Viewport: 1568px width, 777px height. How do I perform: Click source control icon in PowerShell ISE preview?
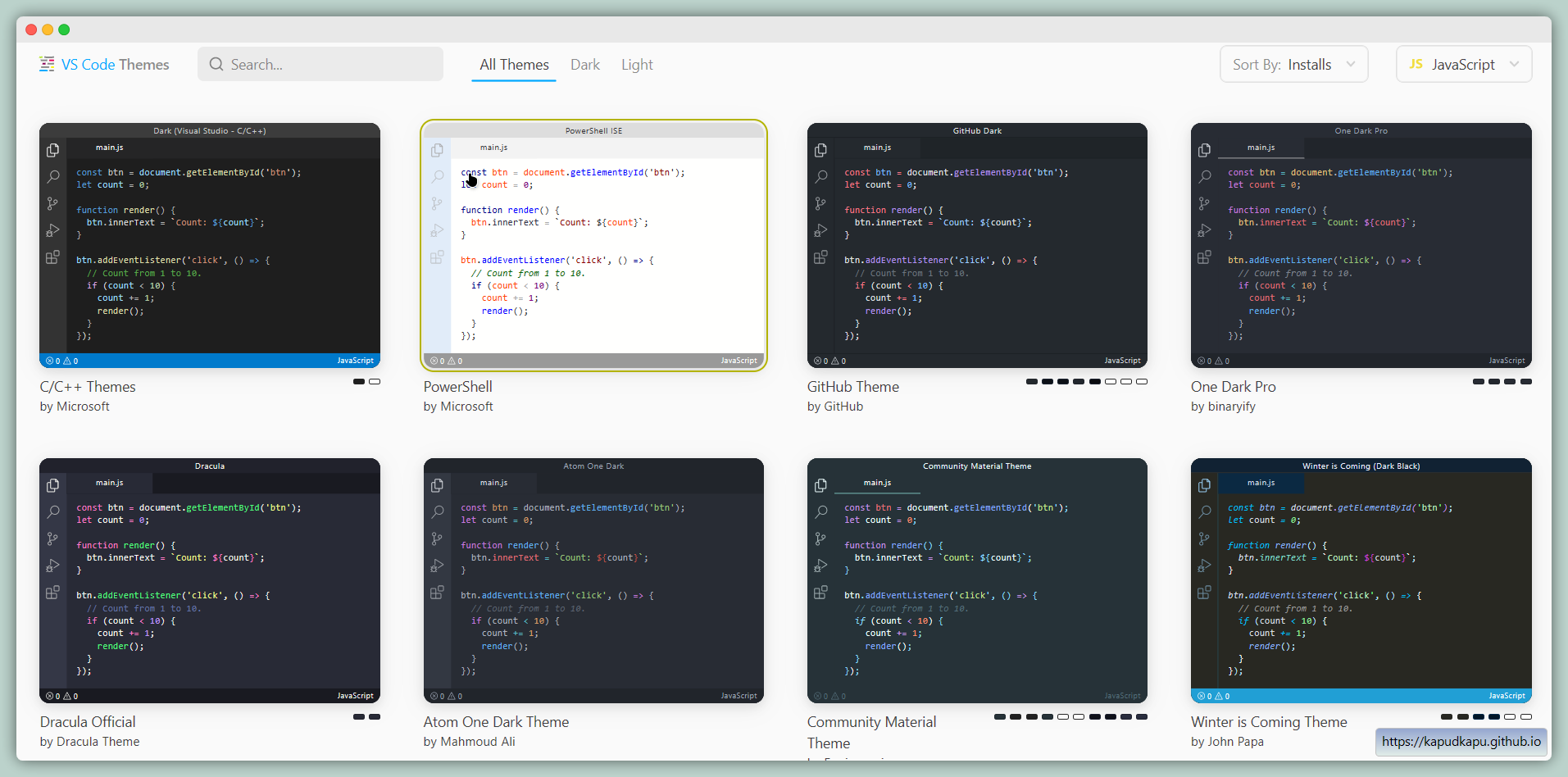(x=437, y=203)
